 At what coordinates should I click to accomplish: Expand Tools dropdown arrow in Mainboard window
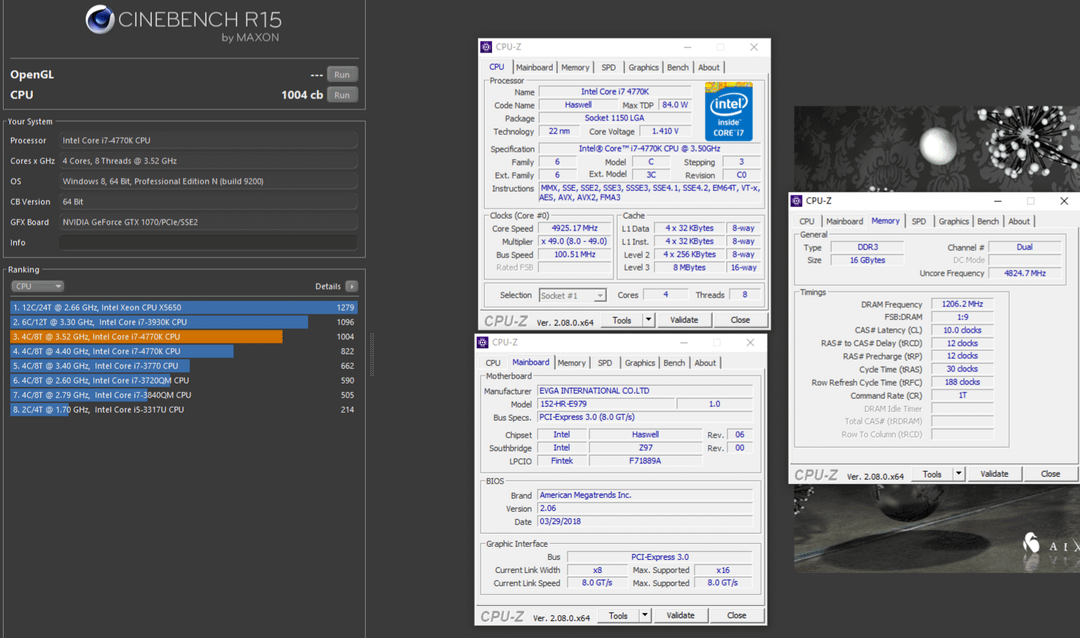[645, 615]
